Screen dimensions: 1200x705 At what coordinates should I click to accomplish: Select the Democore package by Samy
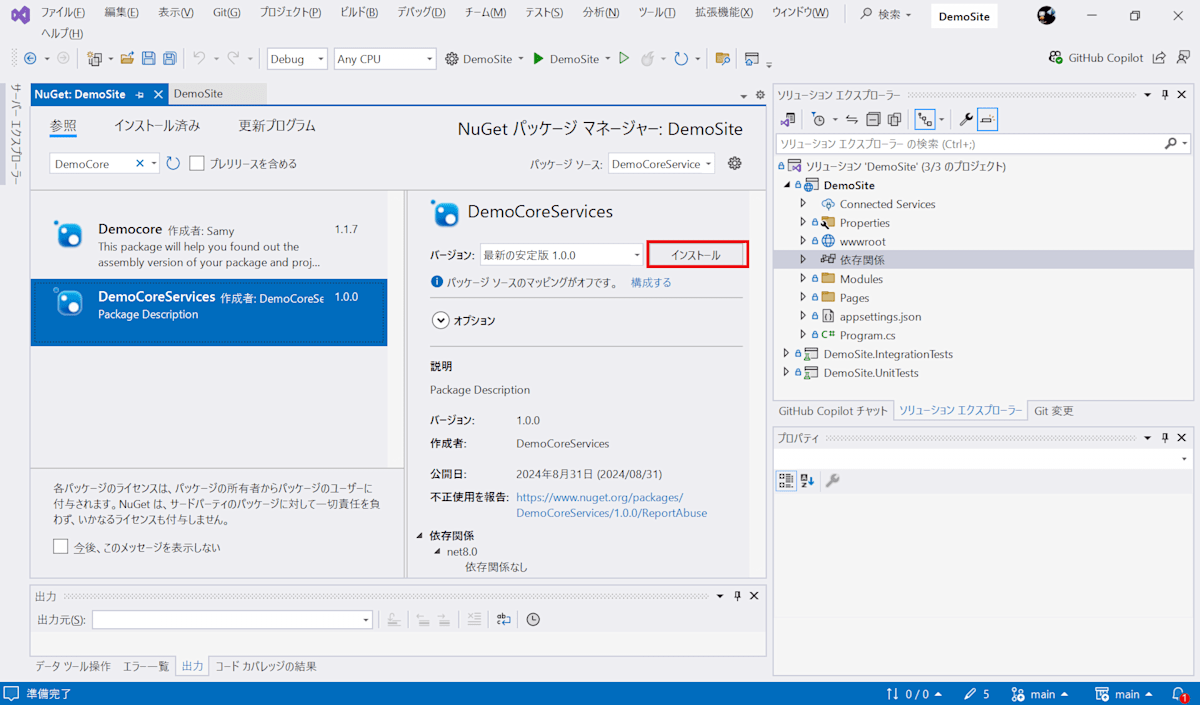coord(209,245)
